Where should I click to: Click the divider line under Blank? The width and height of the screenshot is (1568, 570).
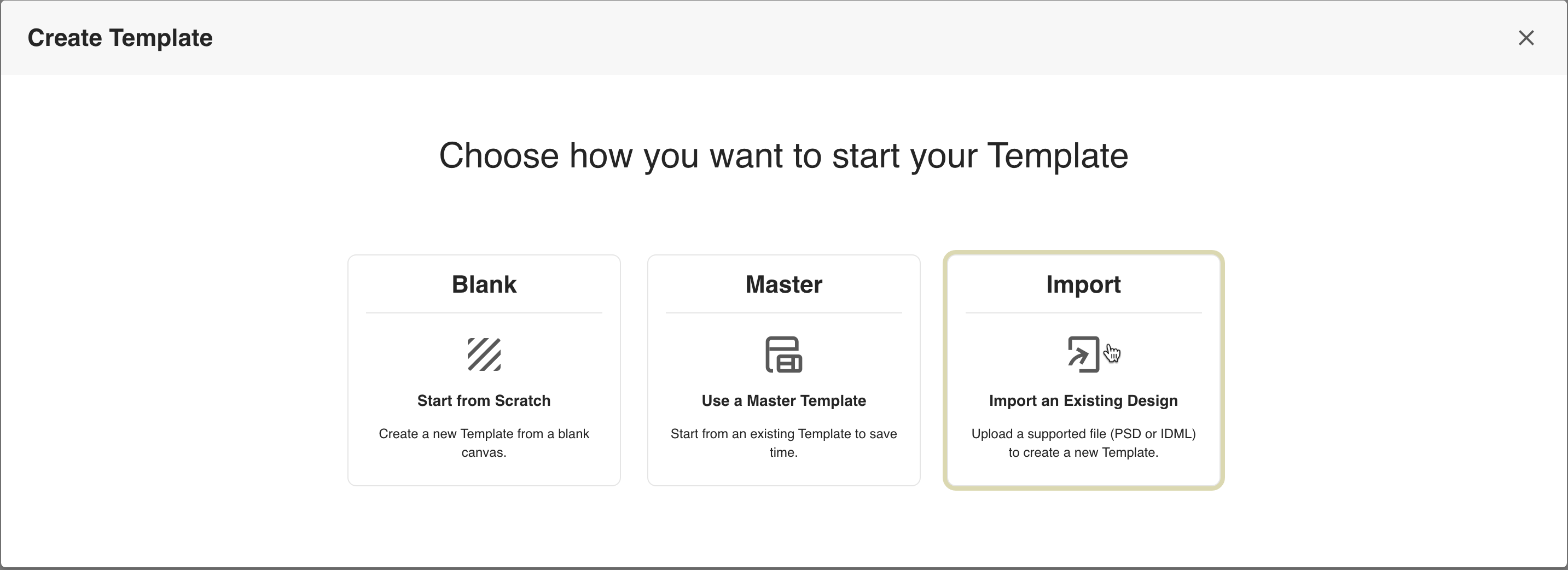coord(484,313)
